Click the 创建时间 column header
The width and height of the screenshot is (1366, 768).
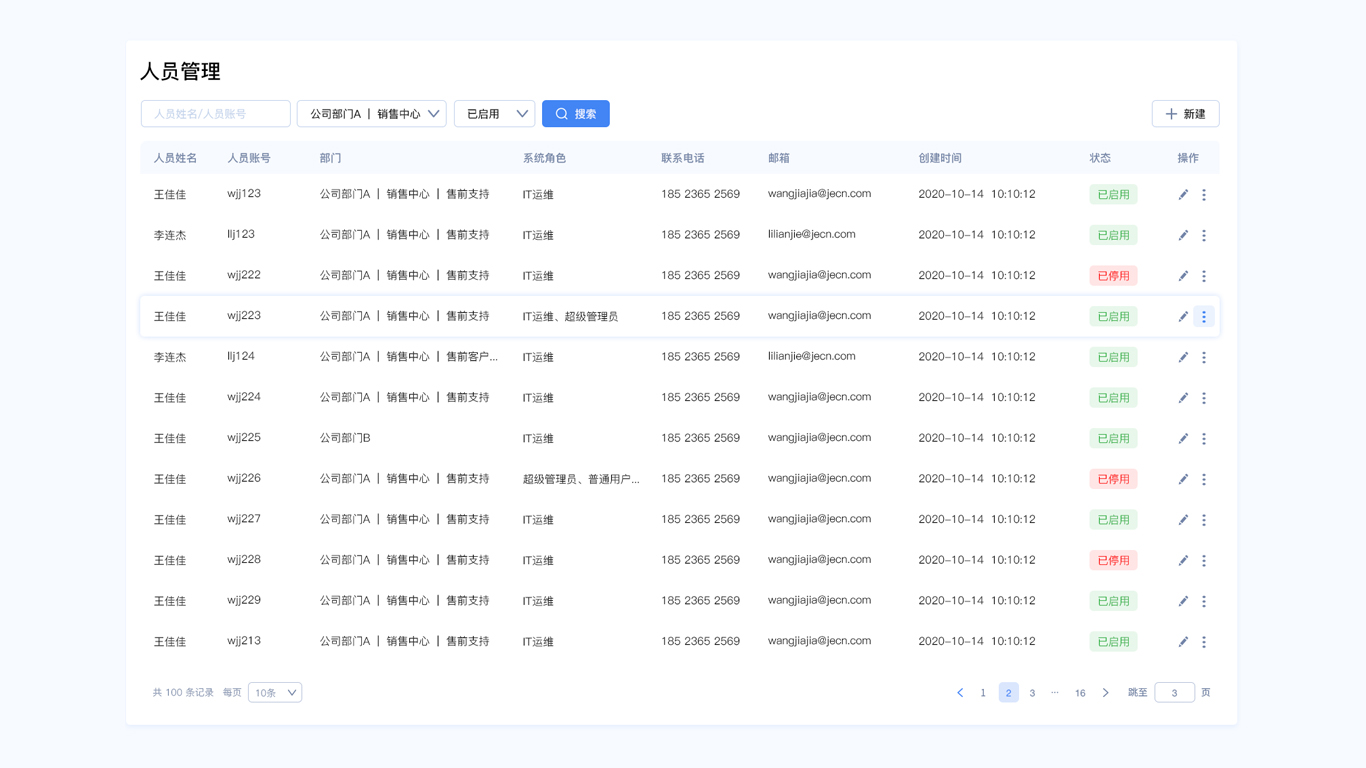(x=940, y=158)
